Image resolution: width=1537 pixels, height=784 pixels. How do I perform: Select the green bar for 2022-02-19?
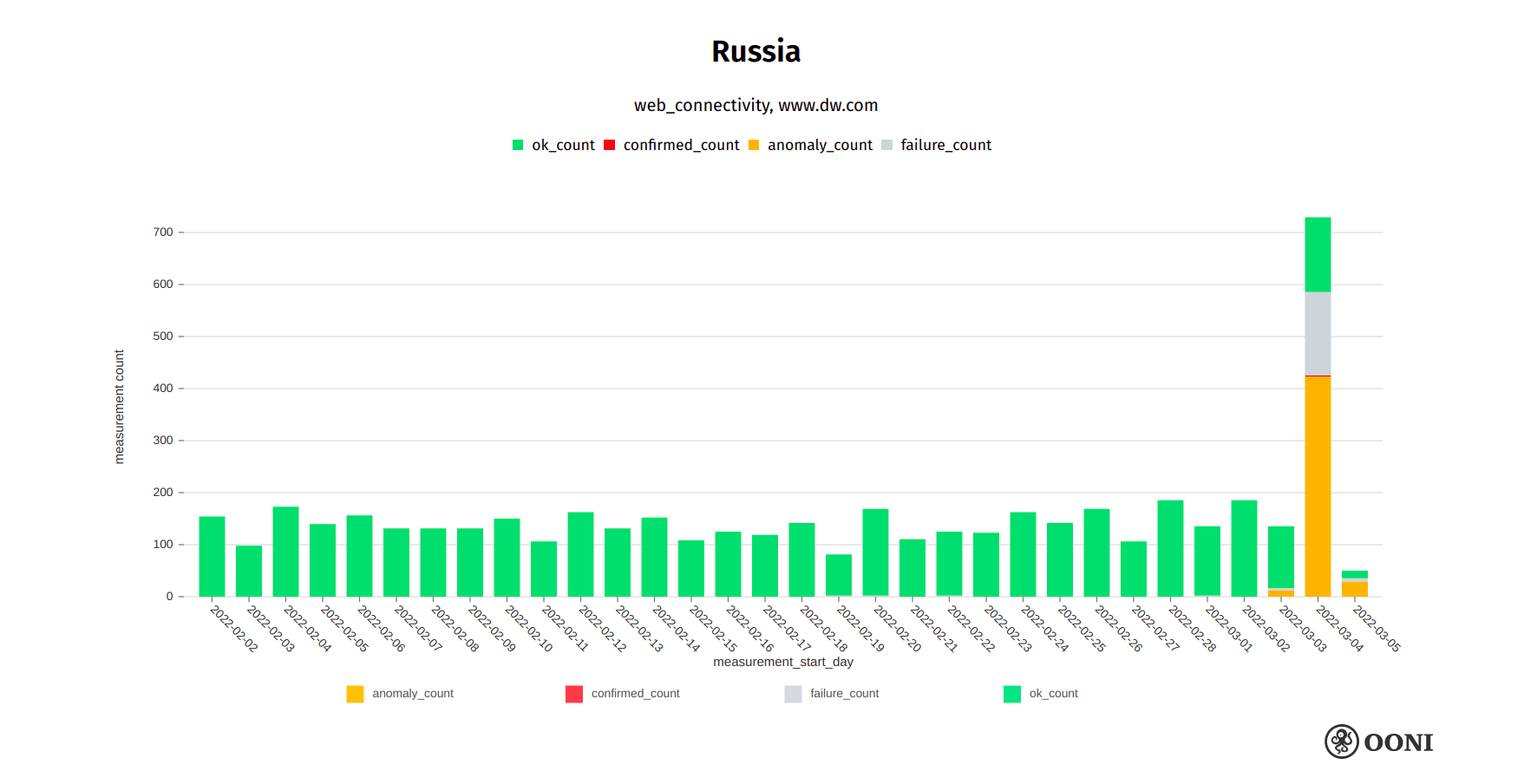(x=839, y=575)
